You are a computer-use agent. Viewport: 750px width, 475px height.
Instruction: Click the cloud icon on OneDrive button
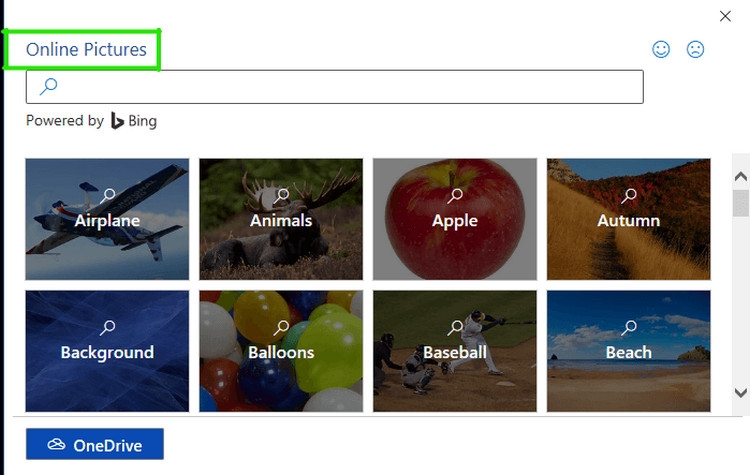56,444
